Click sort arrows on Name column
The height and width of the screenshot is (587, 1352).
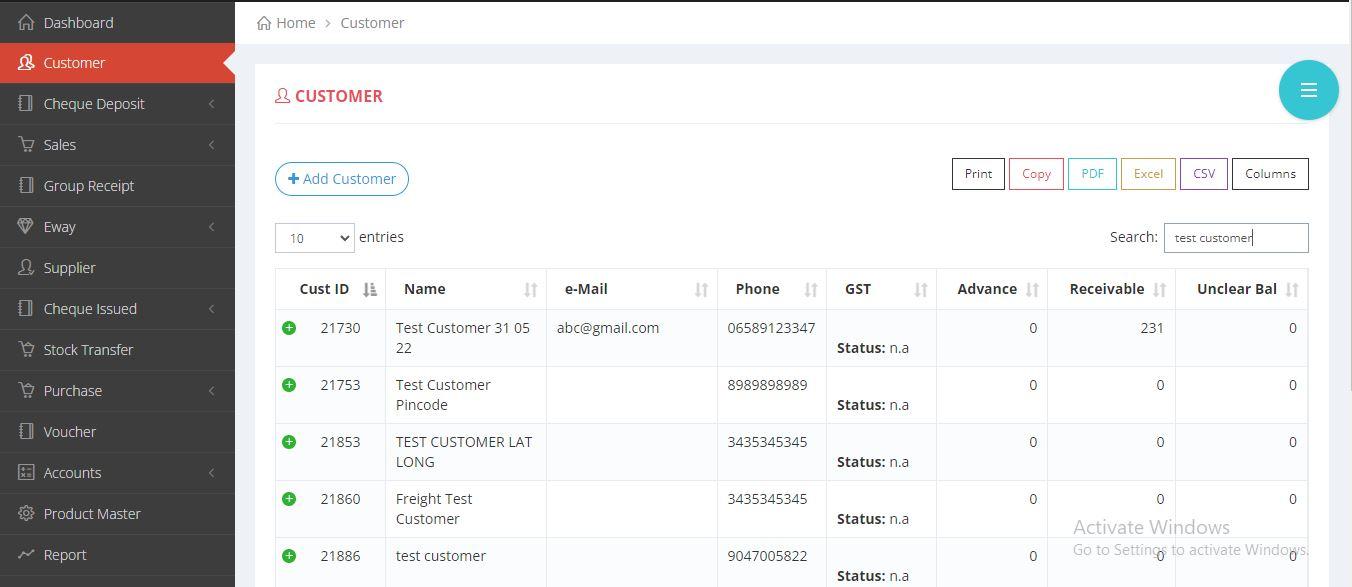pyautogui.click(x=530, y=290)
